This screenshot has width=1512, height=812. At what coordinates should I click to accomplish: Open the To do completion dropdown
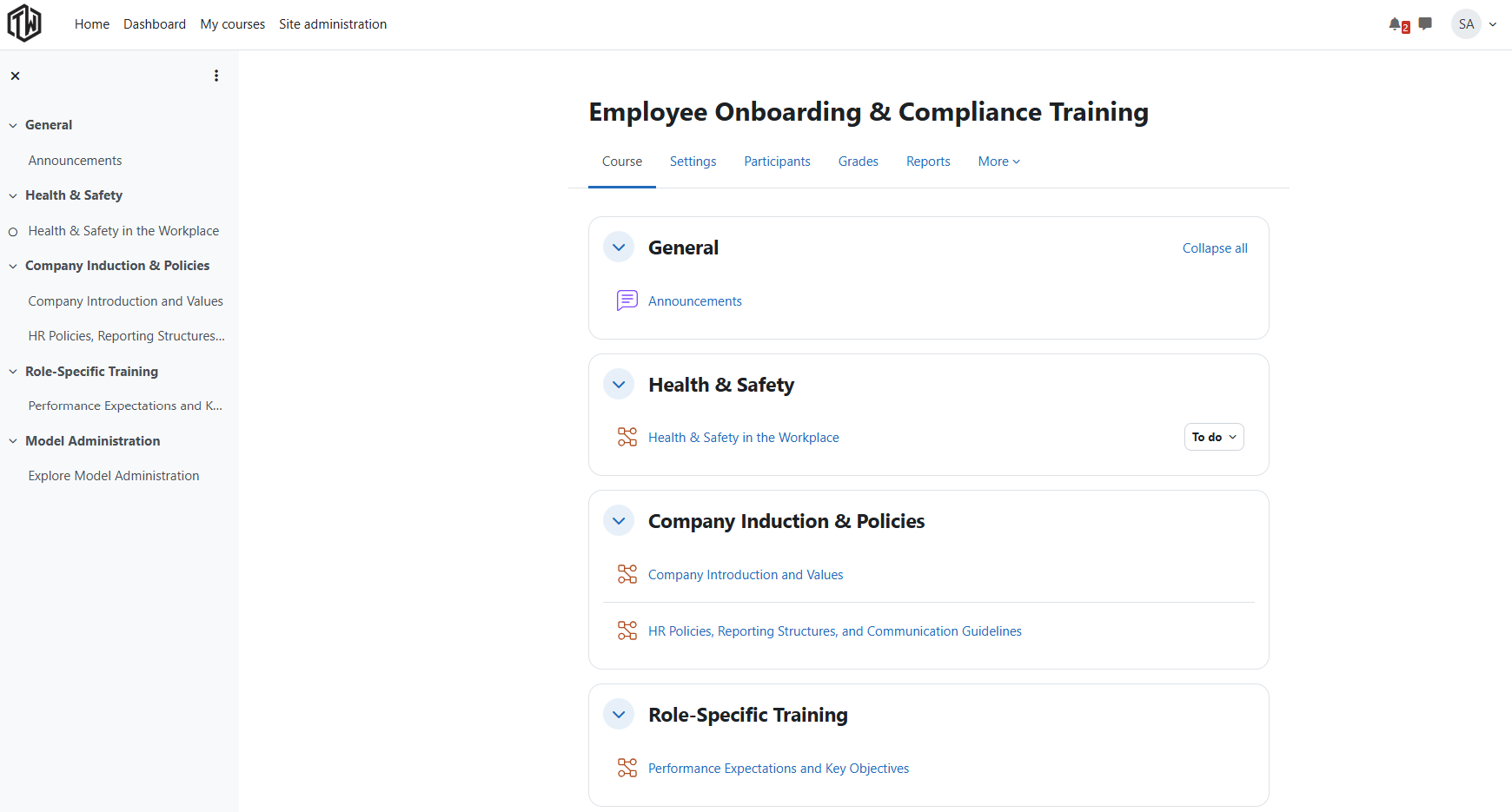pyautogui.click(x=1213, y=437)
